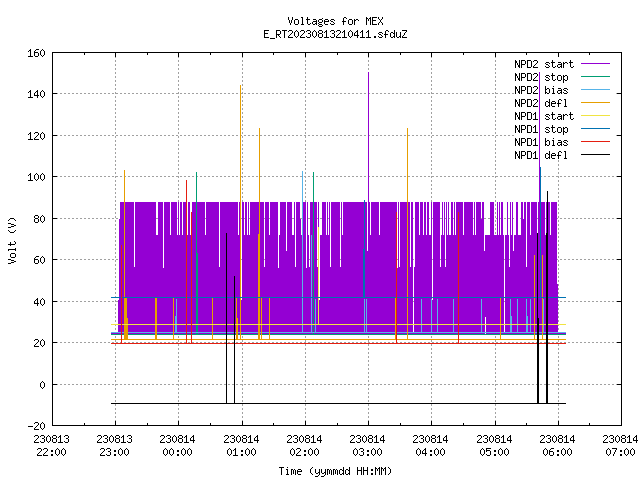Click the purple spike peaking at 150 V near 03:00

[369, 137]
